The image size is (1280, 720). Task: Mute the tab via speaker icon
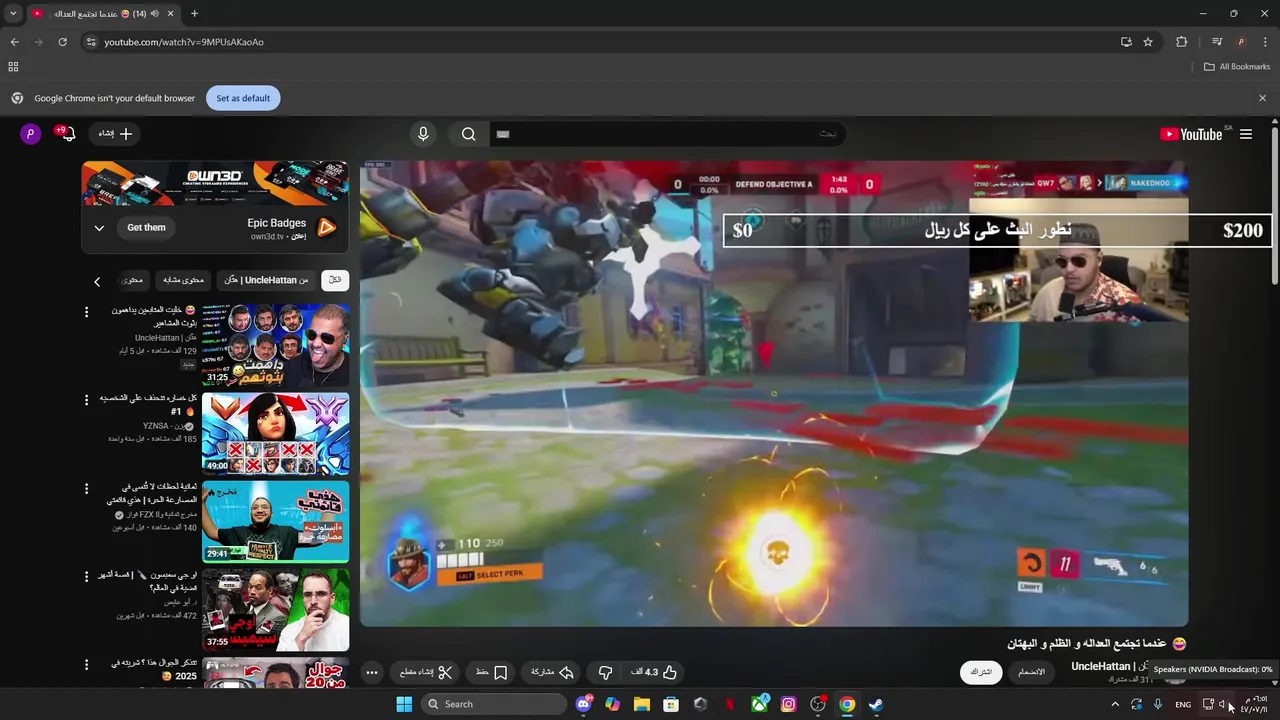pos(155,14)
